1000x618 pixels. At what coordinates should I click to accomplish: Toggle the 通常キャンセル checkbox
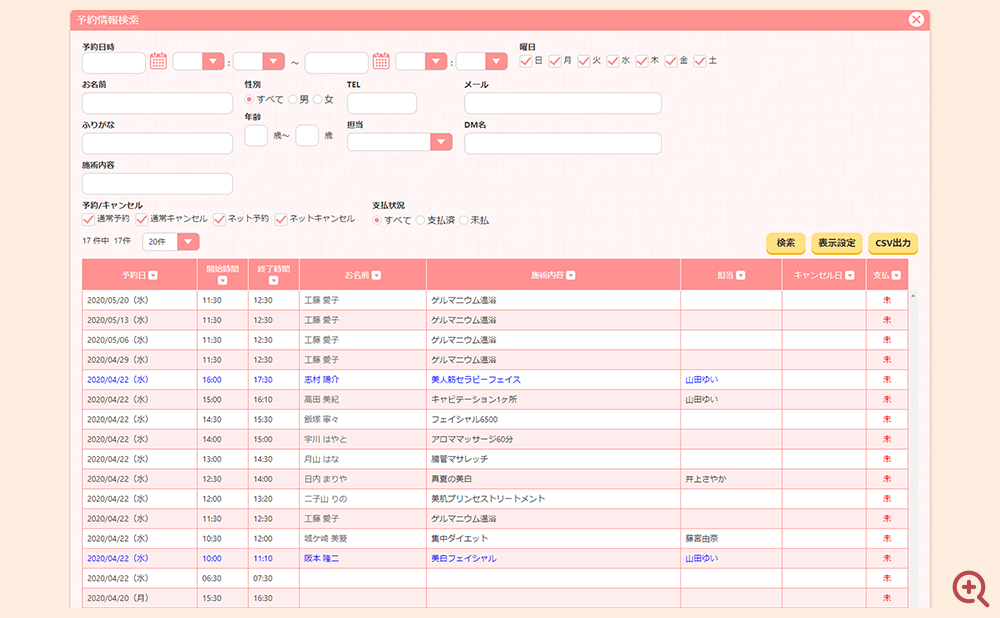coord(142,219)
